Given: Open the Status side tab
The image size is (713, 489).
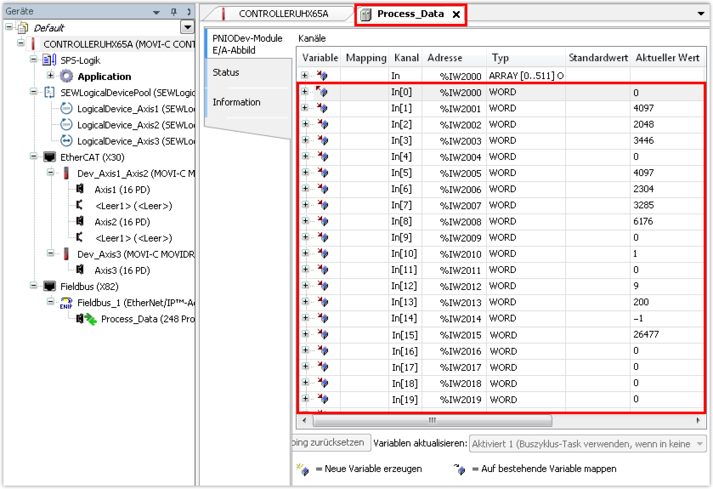Looking at the screenshot, I should 226,73.
